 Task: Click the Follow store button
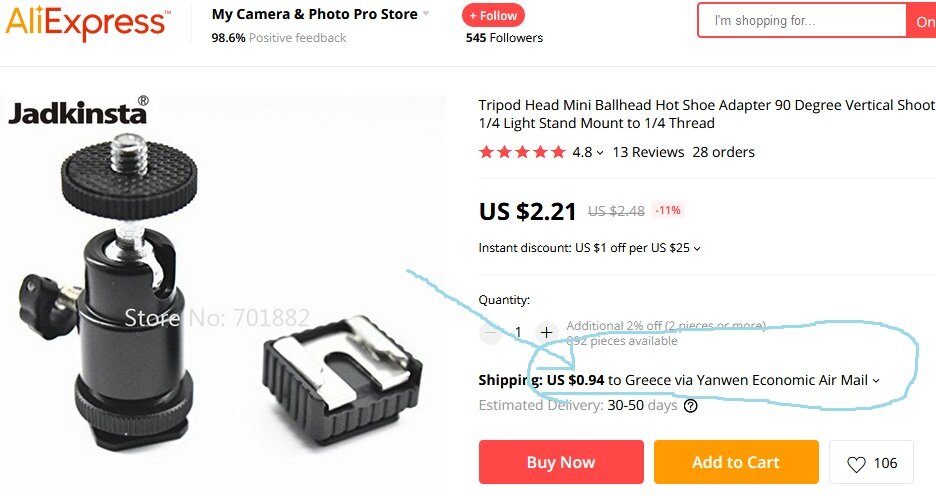(x=493, y=16)
